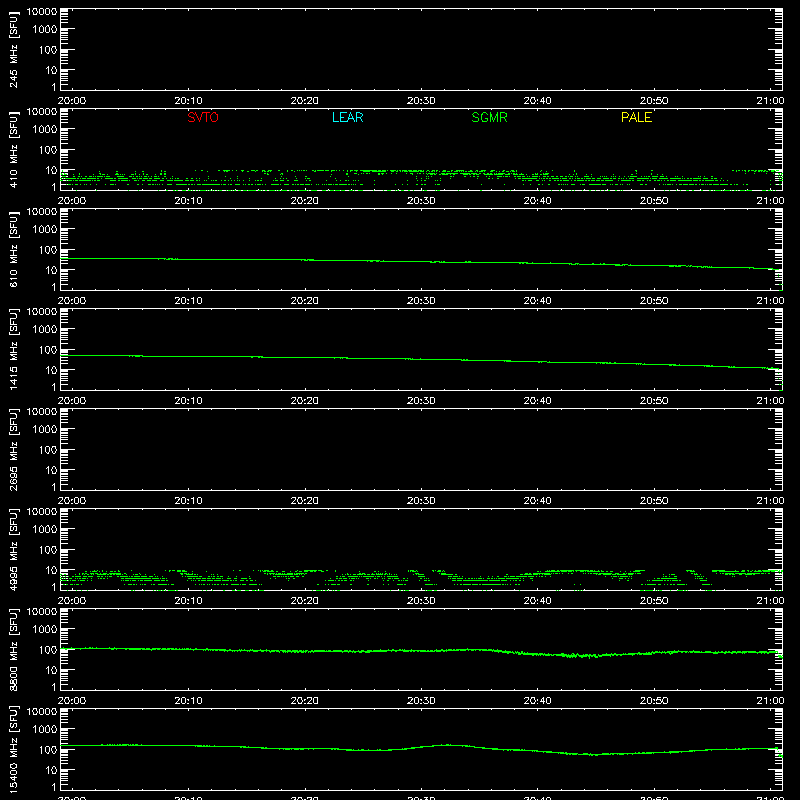Click 20:30 time label below 245 MHz panel
Screen dimensions: 800x800
pyautogui.click(x=421, y=101)
